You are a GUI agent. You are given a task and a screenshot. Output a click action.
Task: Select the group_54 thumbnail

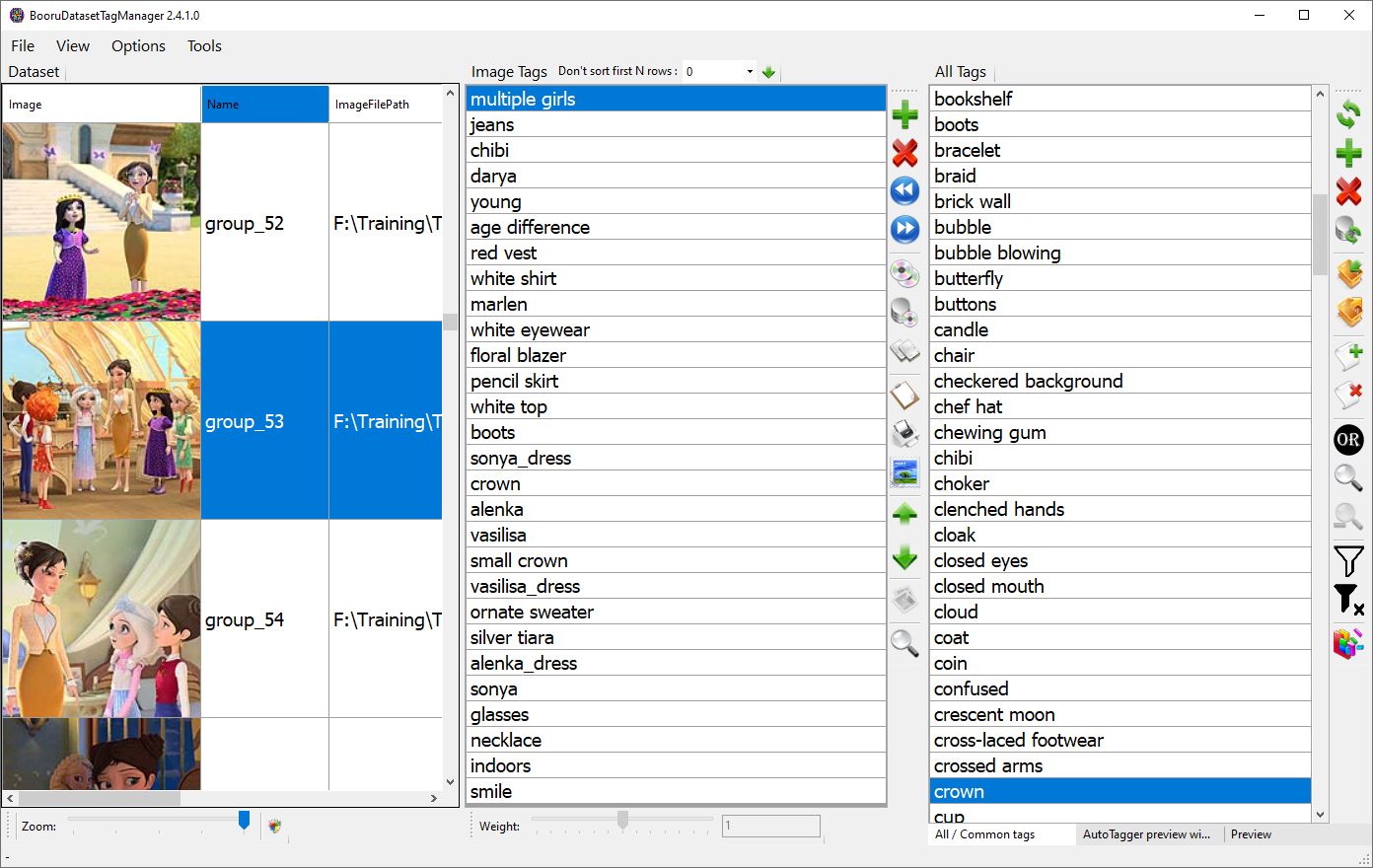tap(102, 618)
